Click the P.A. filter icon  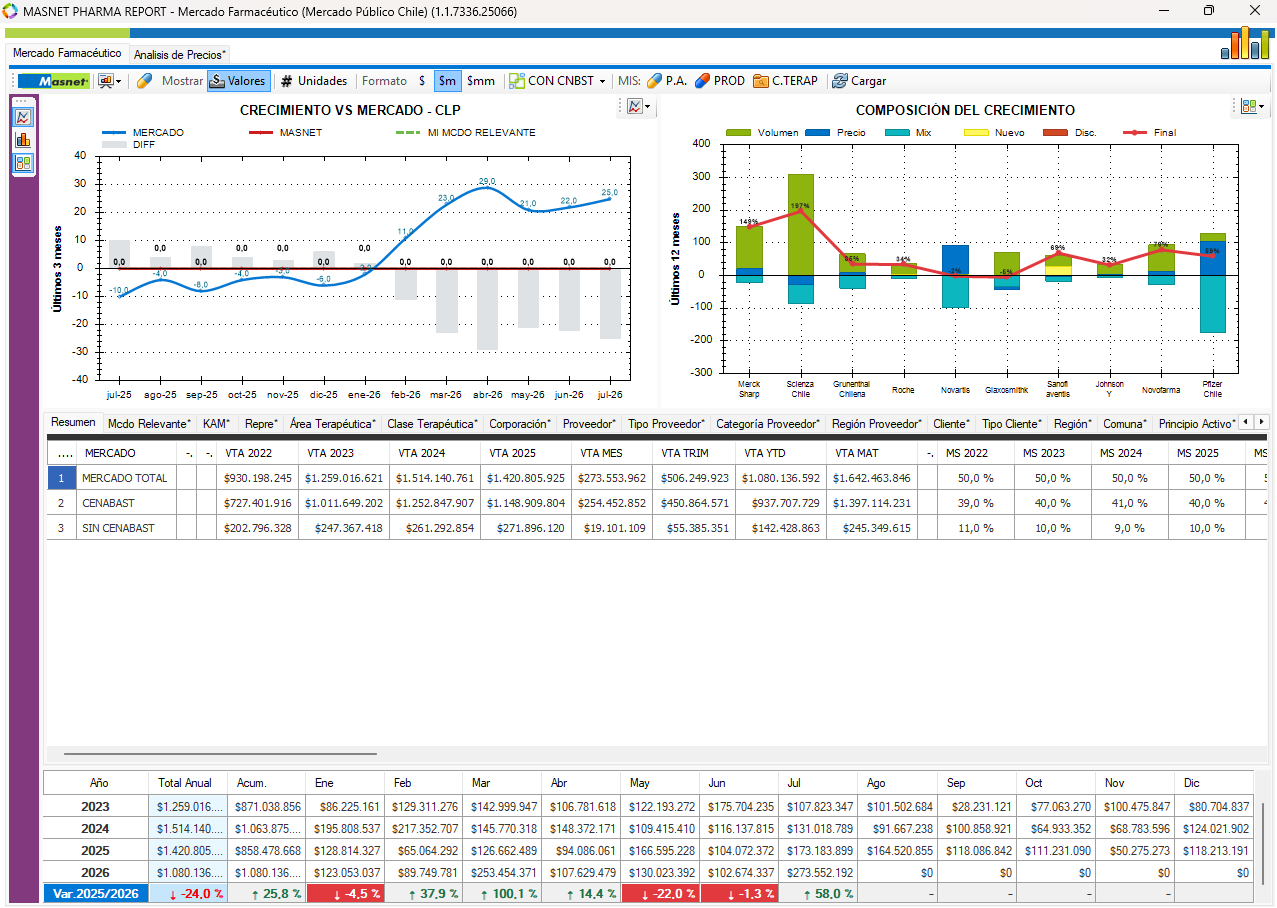[667, 81]
